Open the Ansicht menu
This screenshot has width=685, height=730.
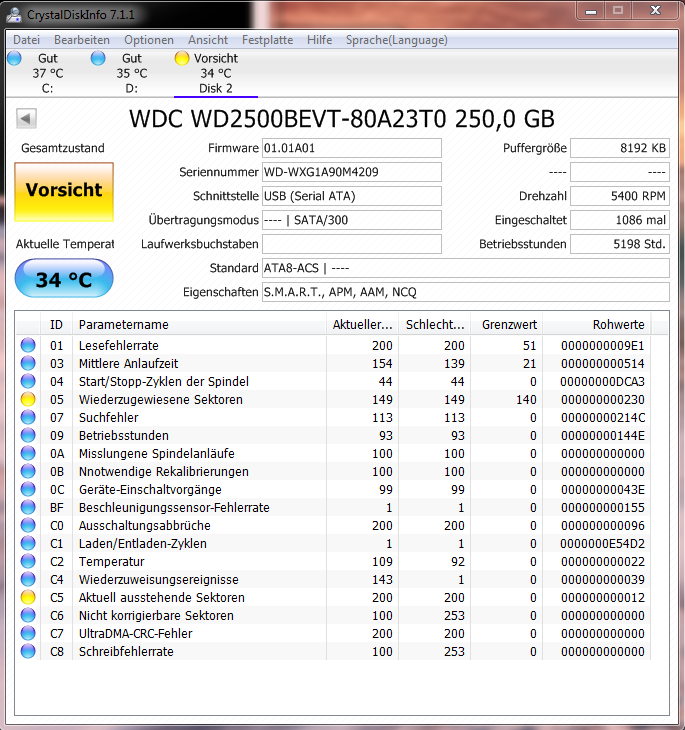[208, 40]
